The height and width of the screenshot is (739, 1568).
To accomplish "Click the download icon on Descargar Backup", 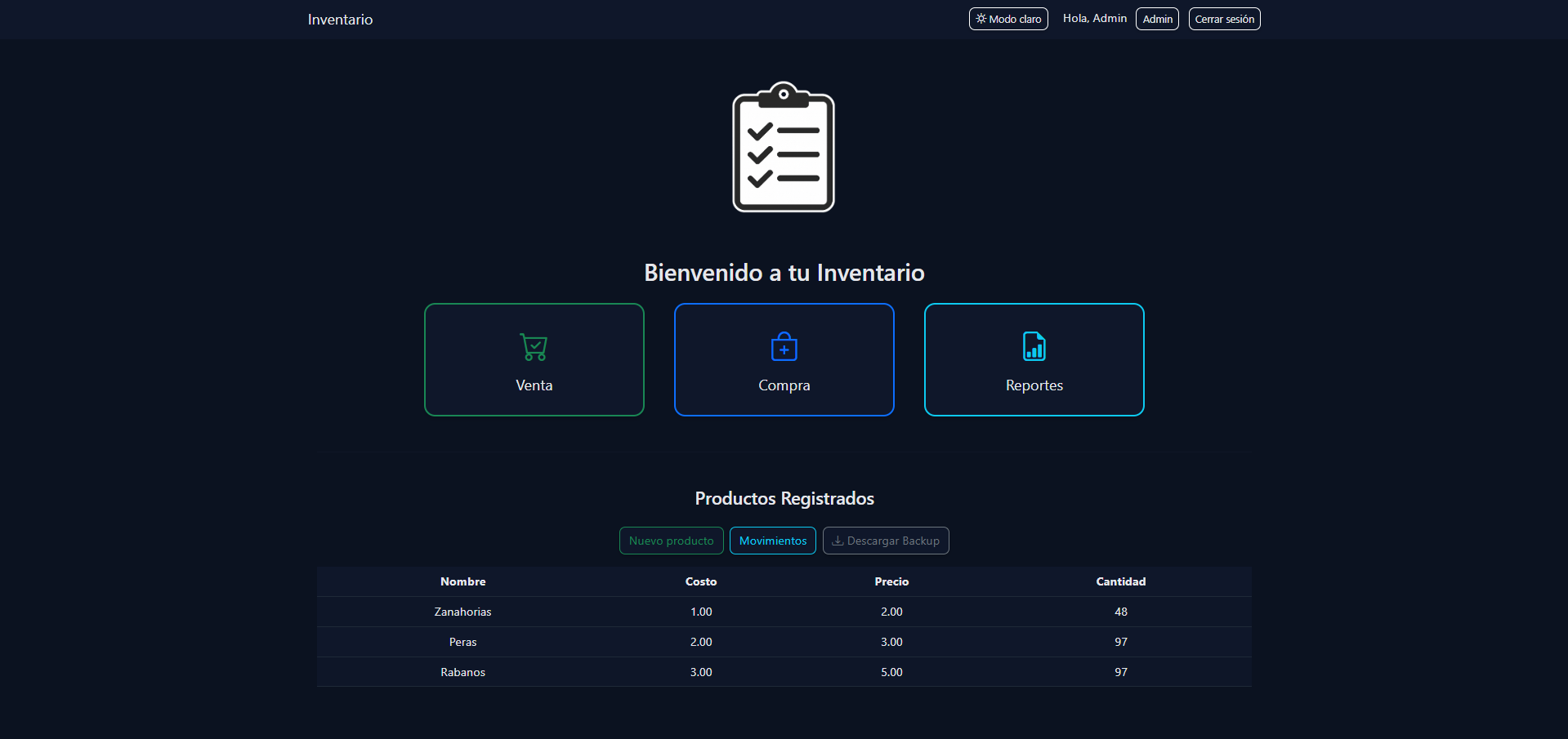I will point(838,540).
